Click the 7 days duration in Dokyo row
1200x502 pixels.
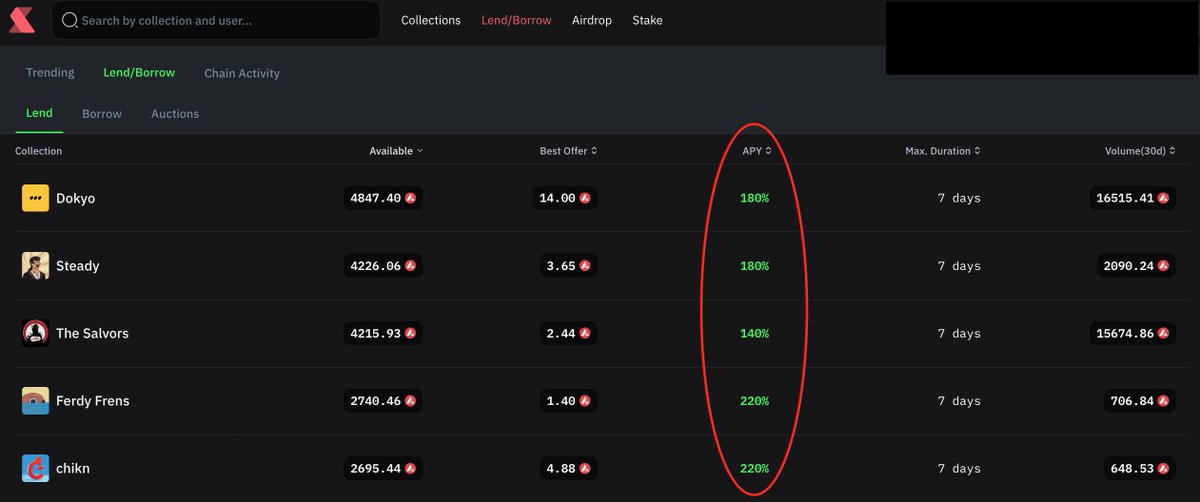[959, 198]
